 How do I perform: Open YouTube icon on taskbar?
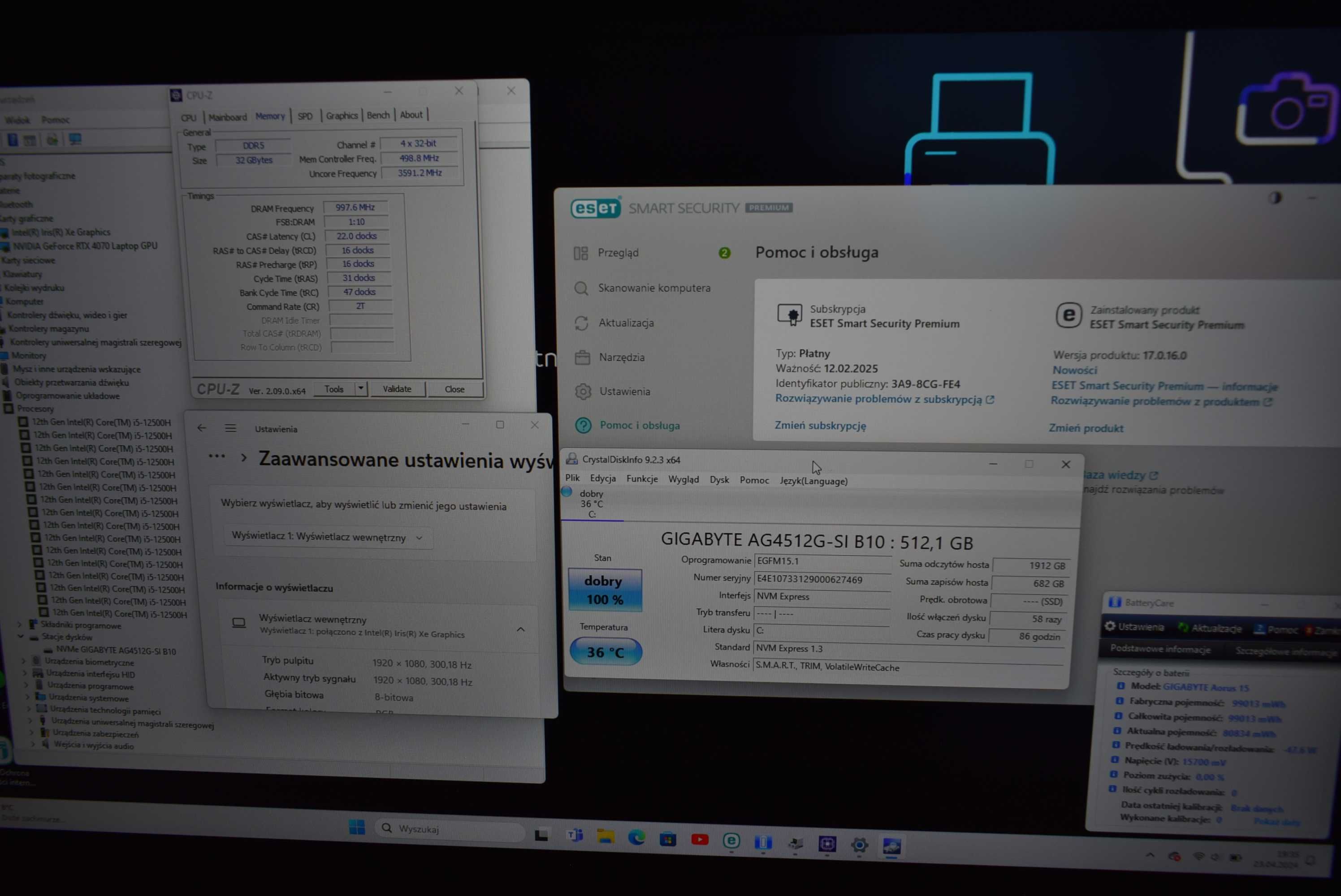point(700,839)
